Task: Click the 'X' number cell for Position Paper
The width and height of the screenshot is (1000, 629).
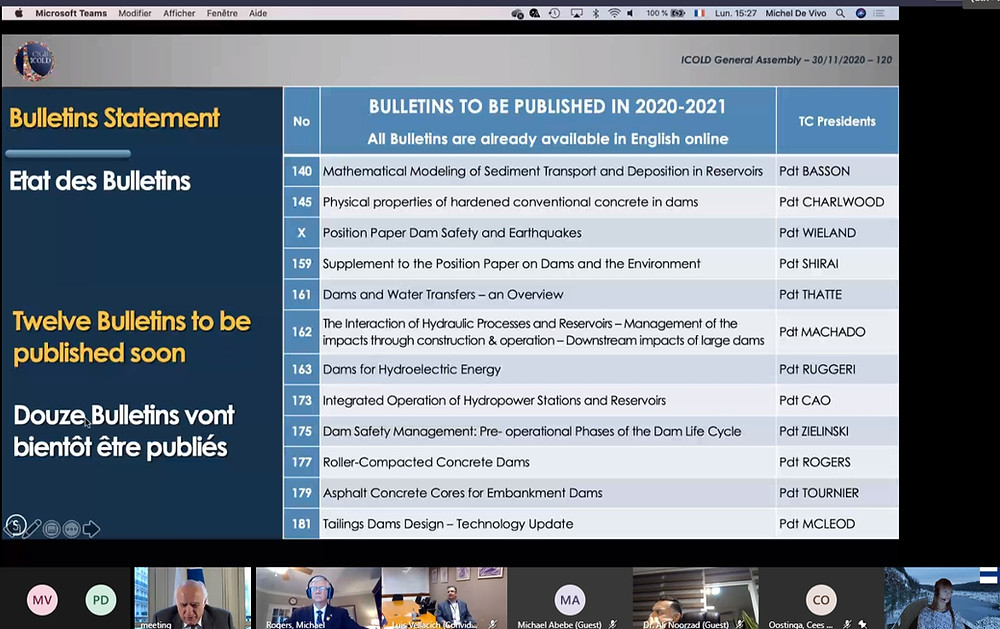Action: [302, 233]
